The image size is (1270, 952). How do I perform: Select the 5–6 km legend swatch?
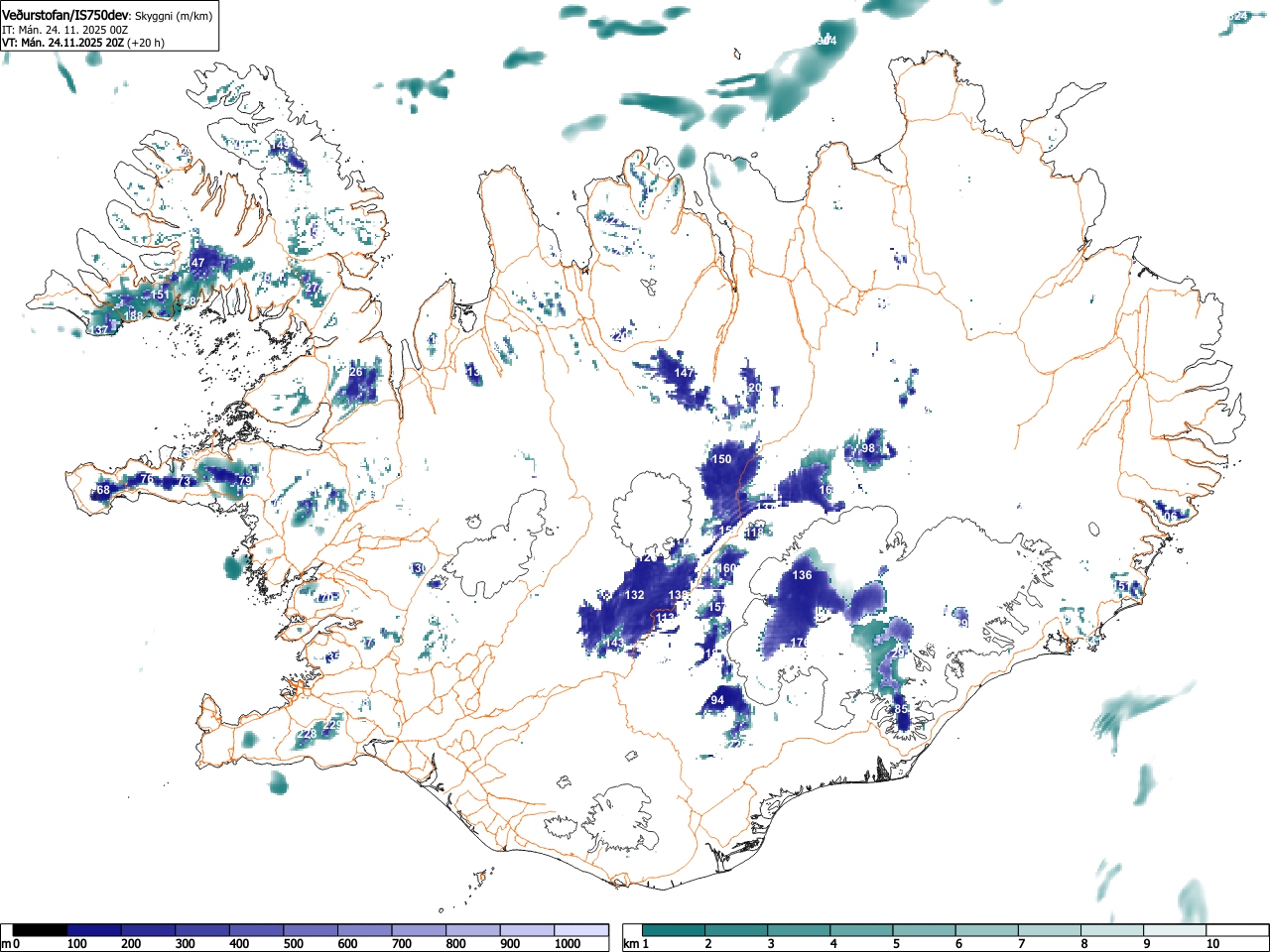coord(925,930)
